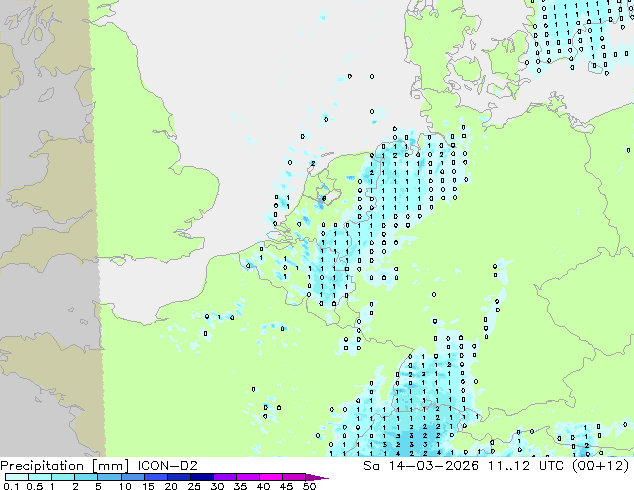
Task: Click the '11..12 UTC' time range text
Action: pos(527,466)
